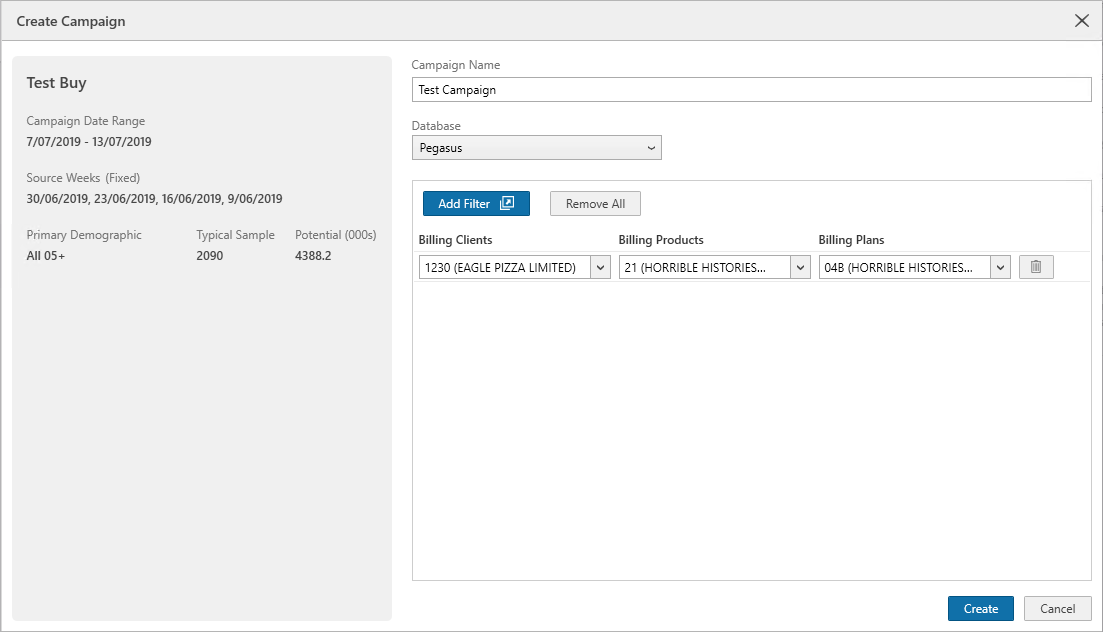This screenshot has height=632, width=1103.
Task: Click the Test Buy heading
Action: pos(56,83)
